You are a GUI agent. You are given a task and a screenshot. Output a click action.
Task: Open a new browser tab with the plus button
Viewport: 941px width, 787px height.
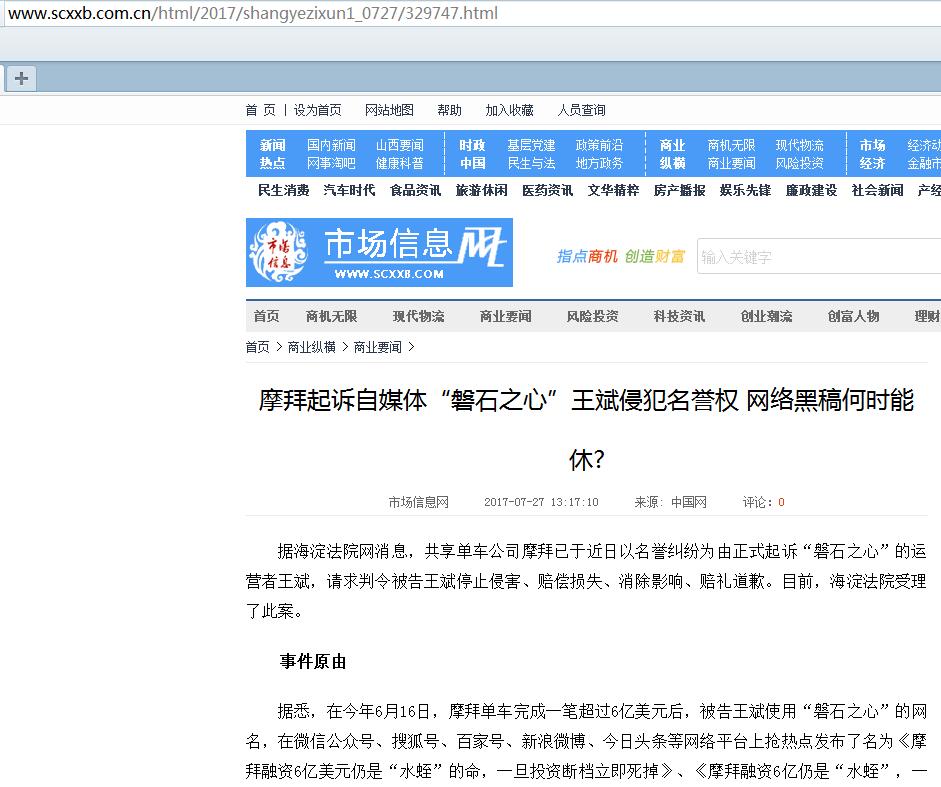(x=21, y=79)
